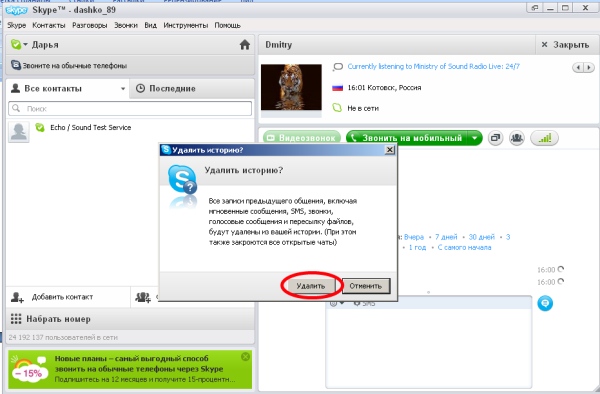Click Дарья profile name

[x=45, y=45]
